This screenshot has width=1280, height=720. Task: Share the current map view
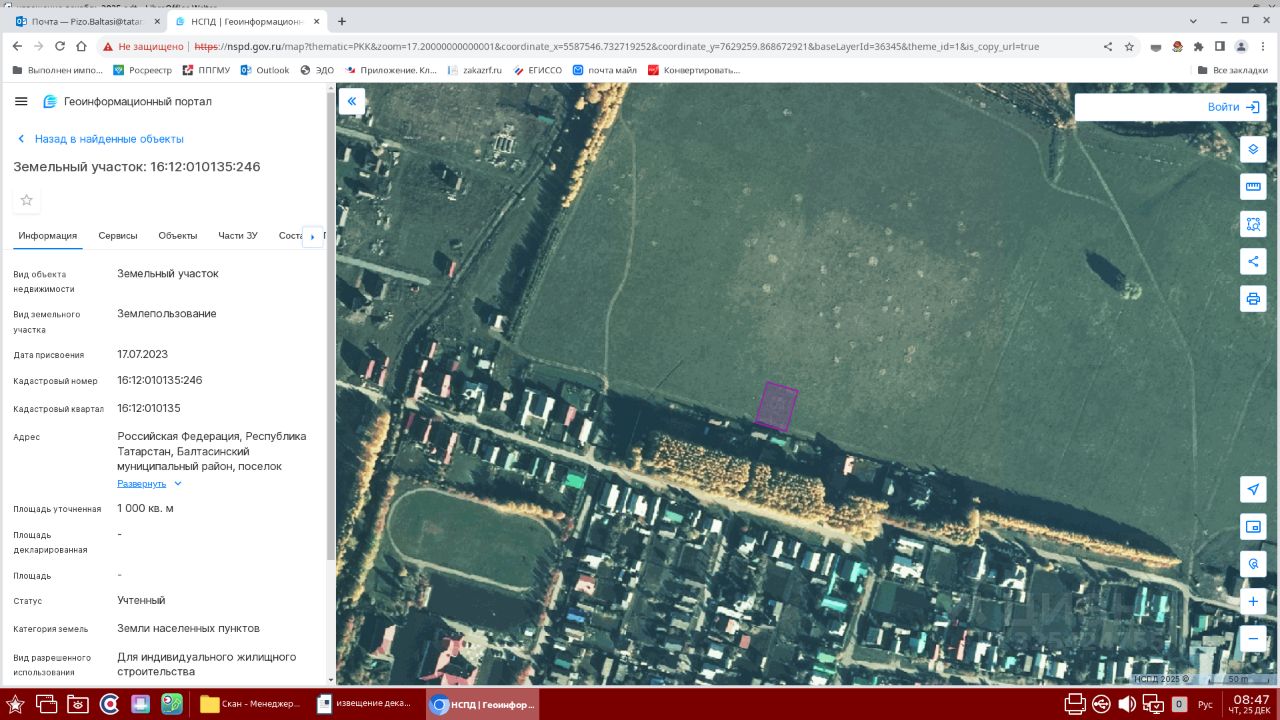pyautogui.click(x=1253, y=262)
